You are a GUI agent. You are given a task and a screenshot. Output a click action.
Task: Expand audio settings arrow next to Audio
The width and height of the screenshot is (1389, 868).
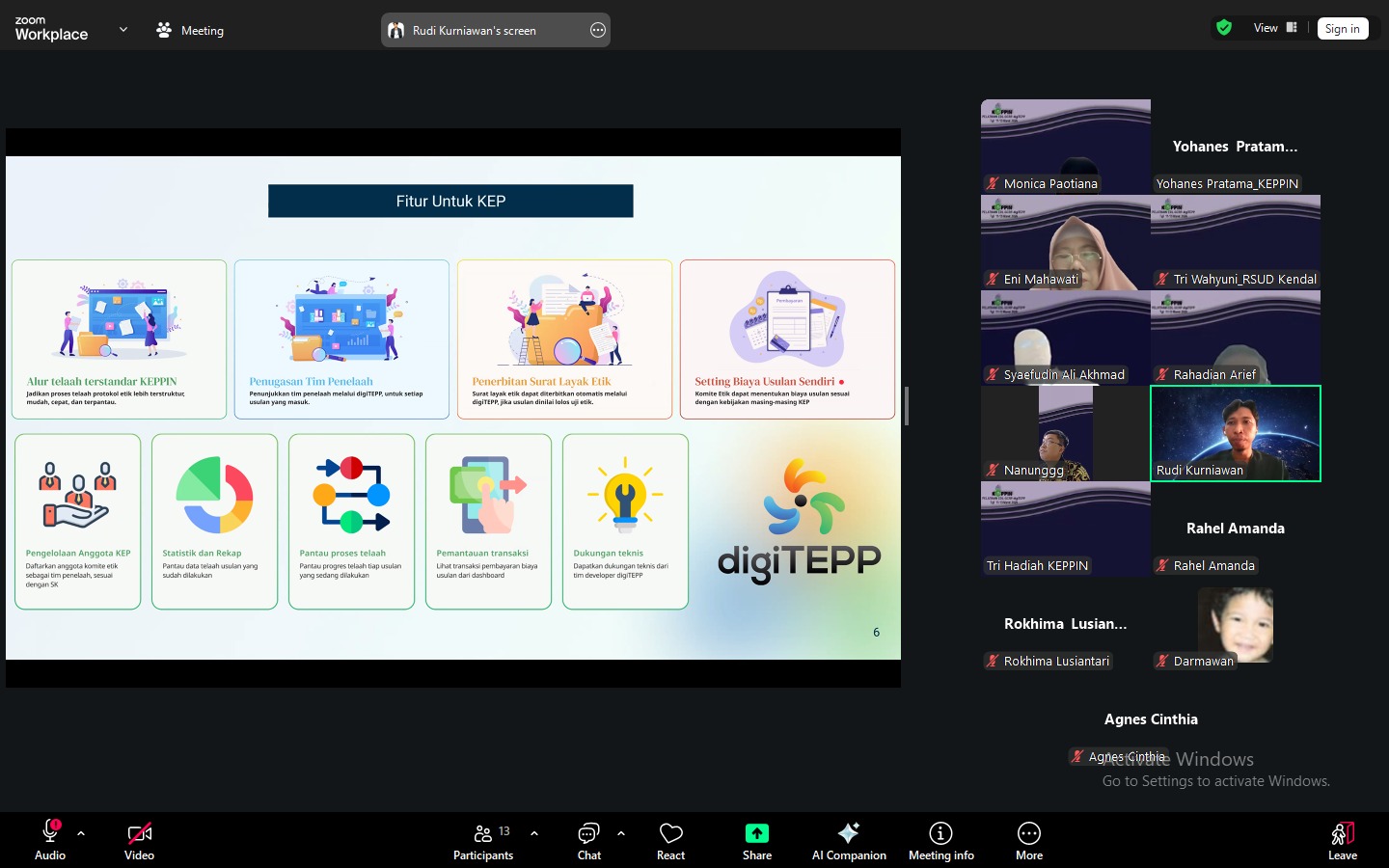[81, 833]
